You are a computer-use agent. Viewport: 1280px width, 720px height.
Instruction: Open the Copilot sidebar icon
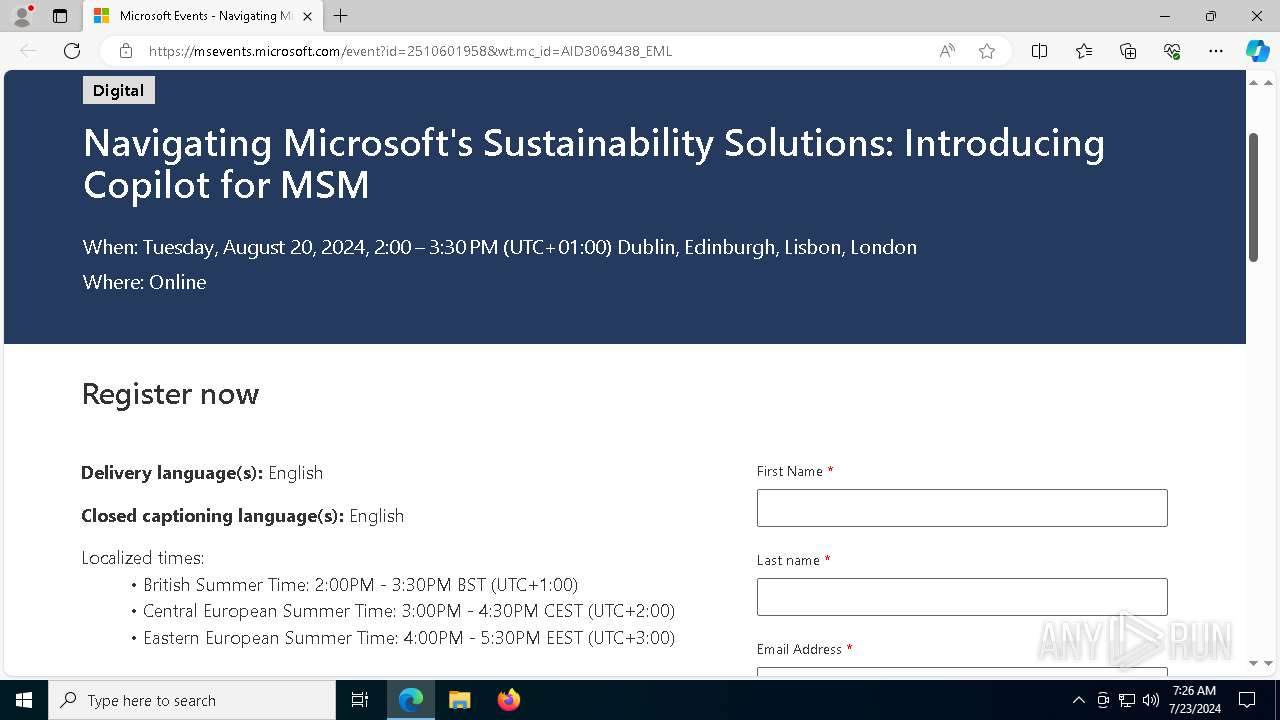1256,51
